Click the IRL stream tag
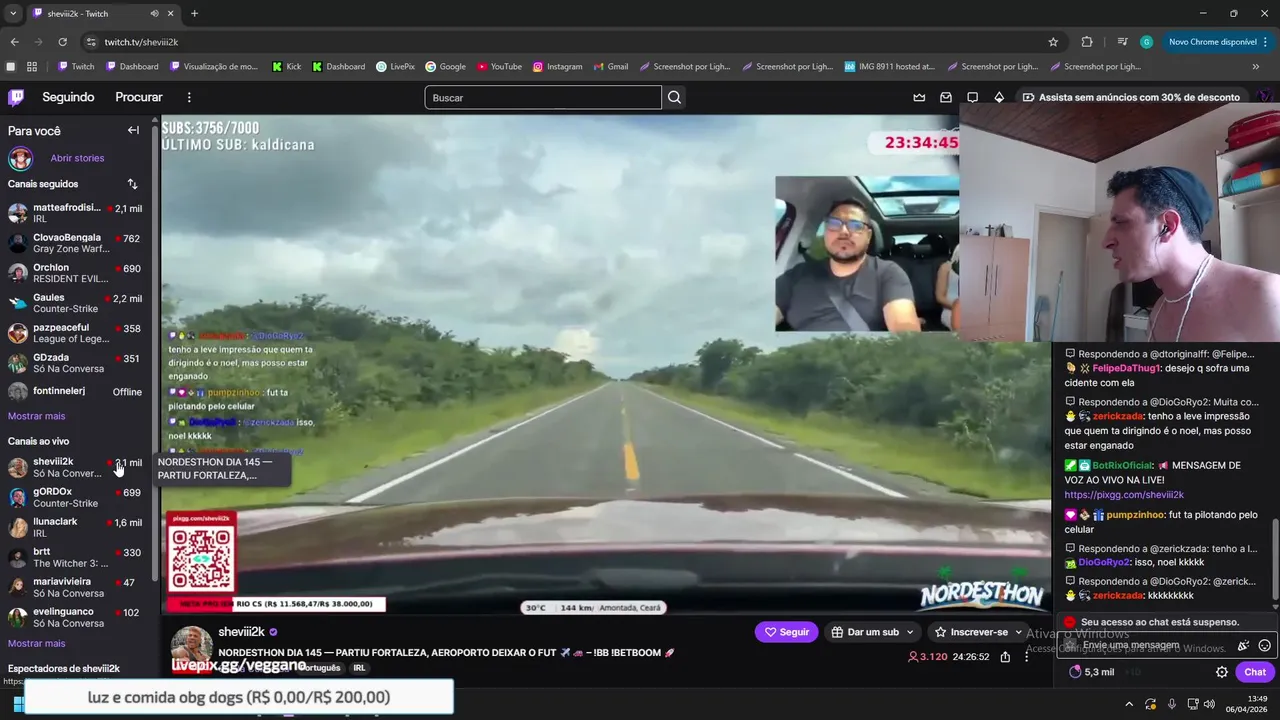Screen dimensions: 1280x720 click(x=359, y=668)
